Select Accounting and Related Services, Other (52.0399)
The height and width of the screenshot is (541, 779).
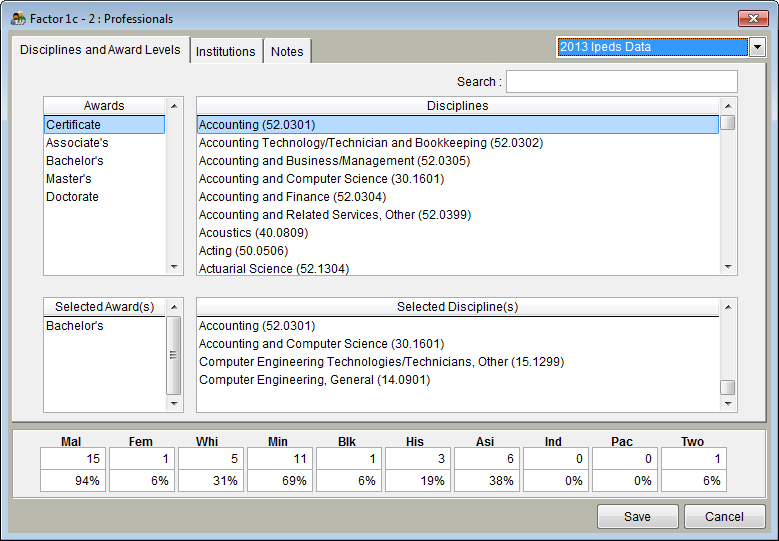tap(458, 215)
